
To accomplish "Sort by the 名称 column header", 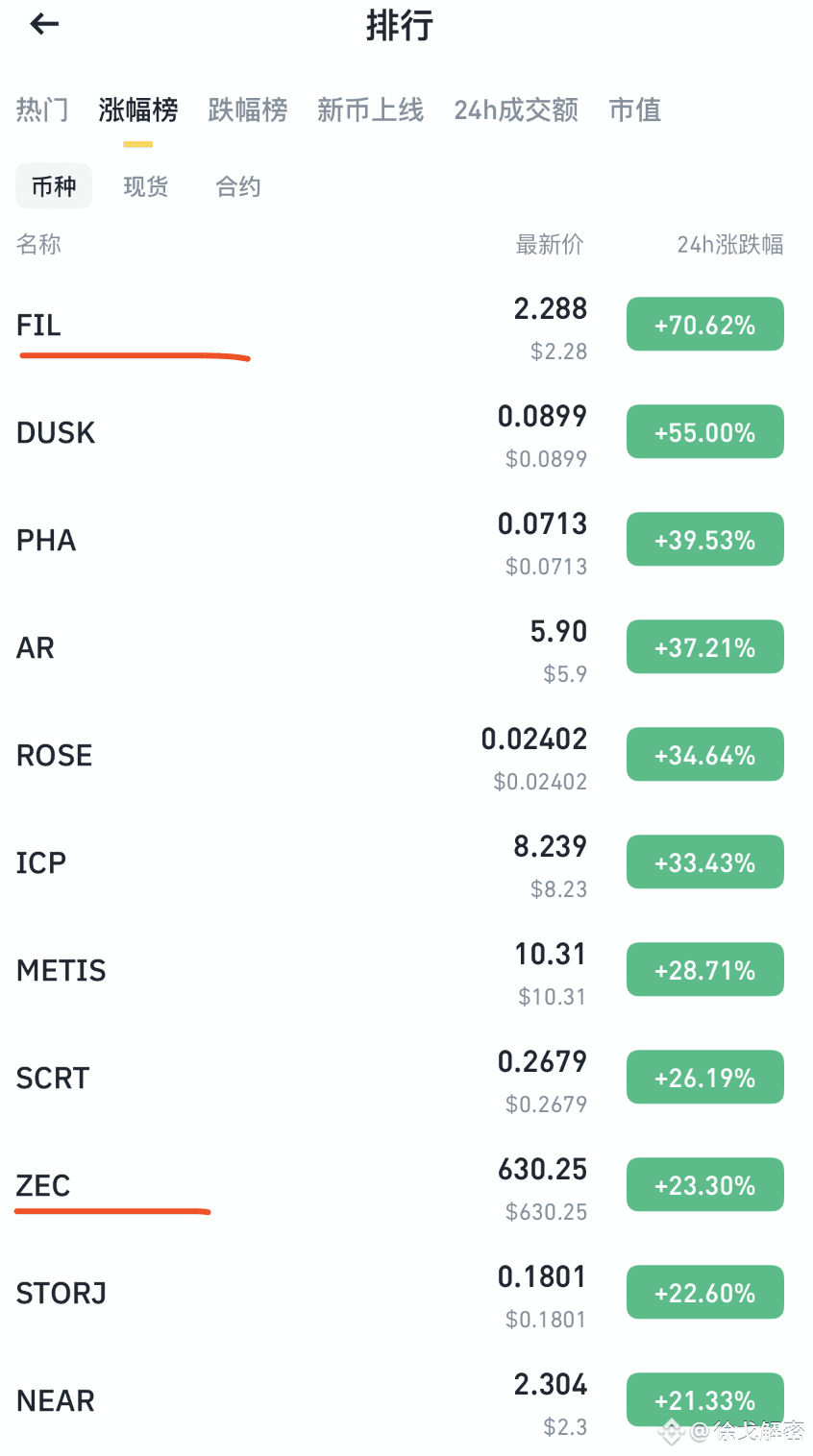I will [x=39, y=245].
